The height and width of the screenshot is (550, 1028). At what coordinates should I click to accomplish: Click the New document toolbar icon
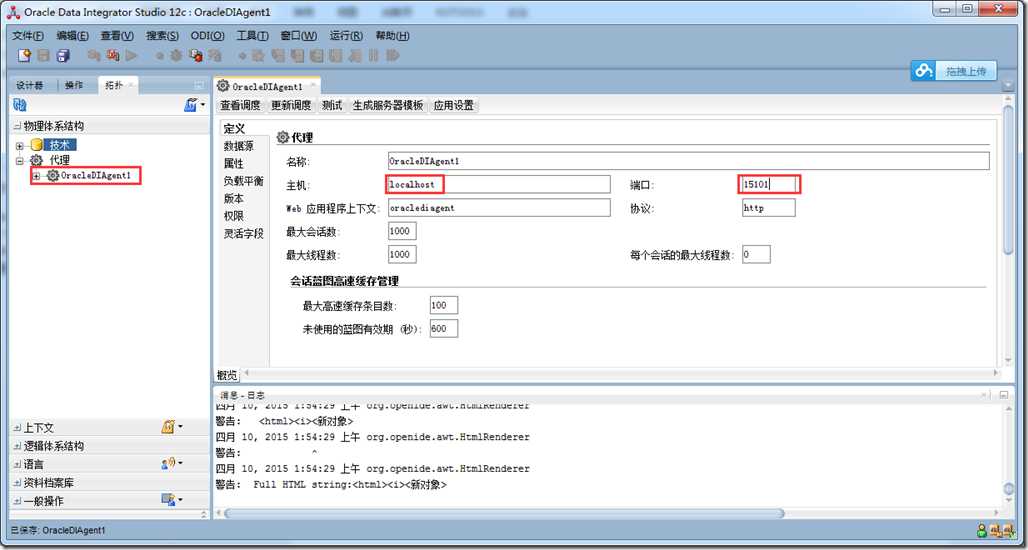point(24,56)
